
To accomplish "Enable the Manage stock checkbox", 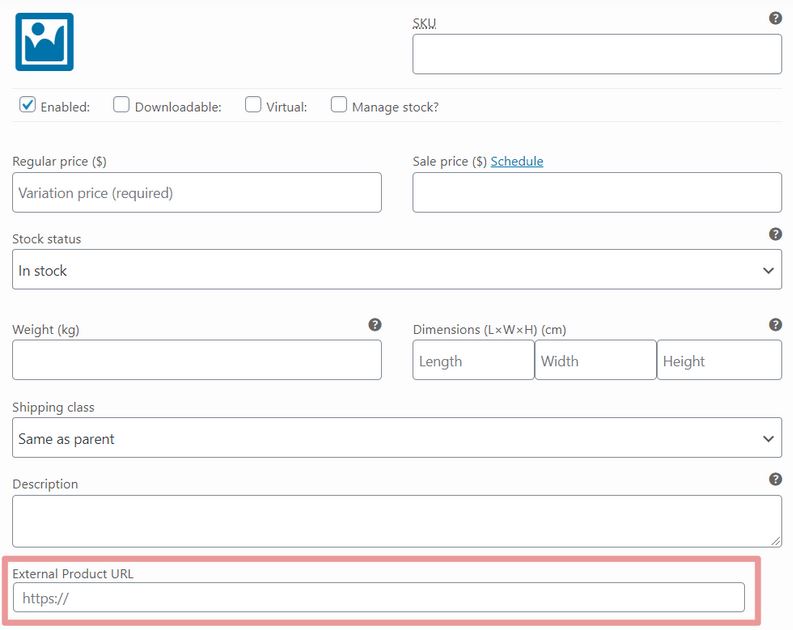I will coord(339,105).
